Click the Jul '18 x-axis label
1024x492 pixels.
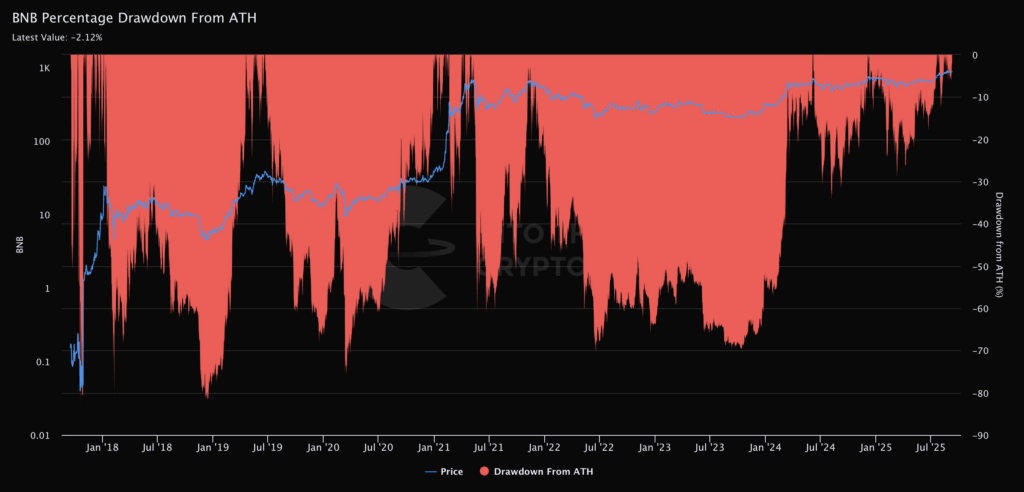coord(157,447)
